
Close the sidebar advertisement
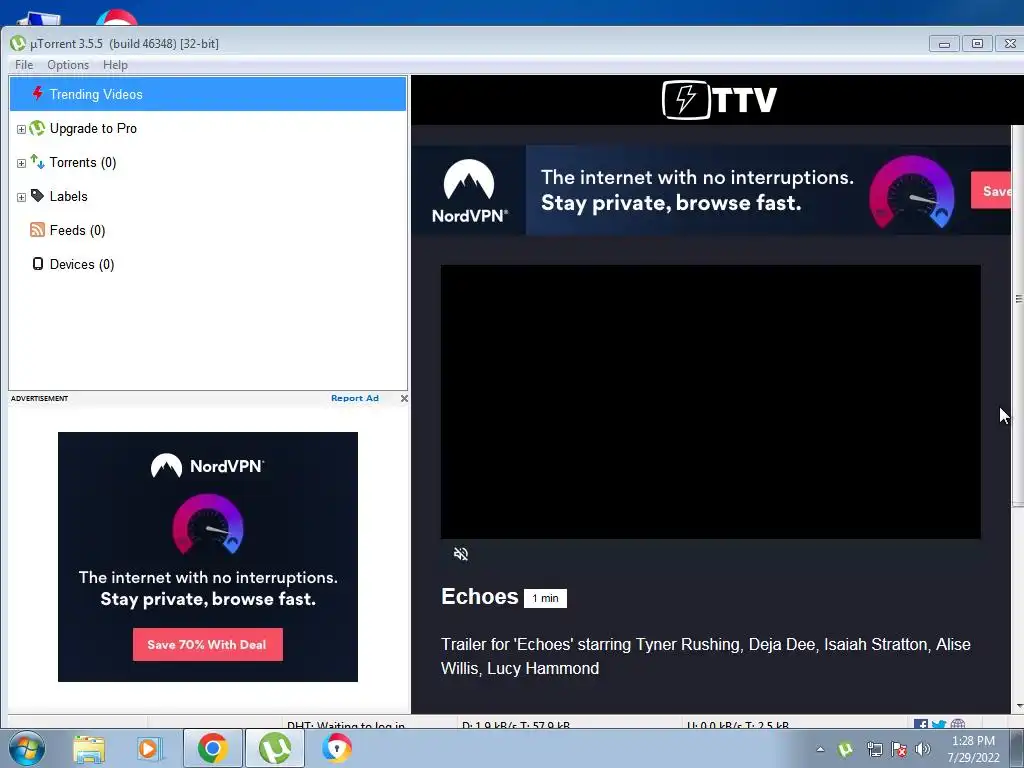404,398
